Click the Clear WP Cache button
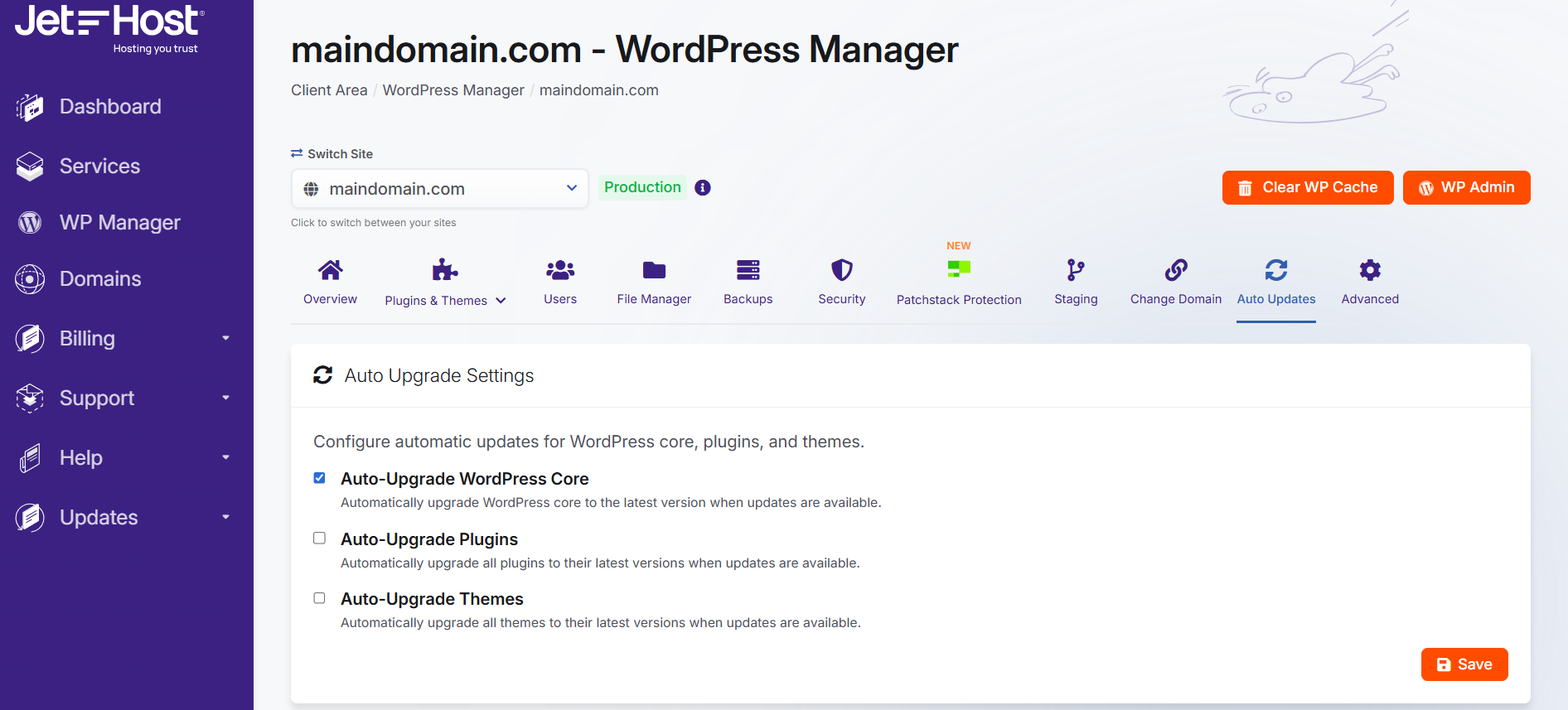The height and width of the screenshot is (710, 1568). (1308, 188)
